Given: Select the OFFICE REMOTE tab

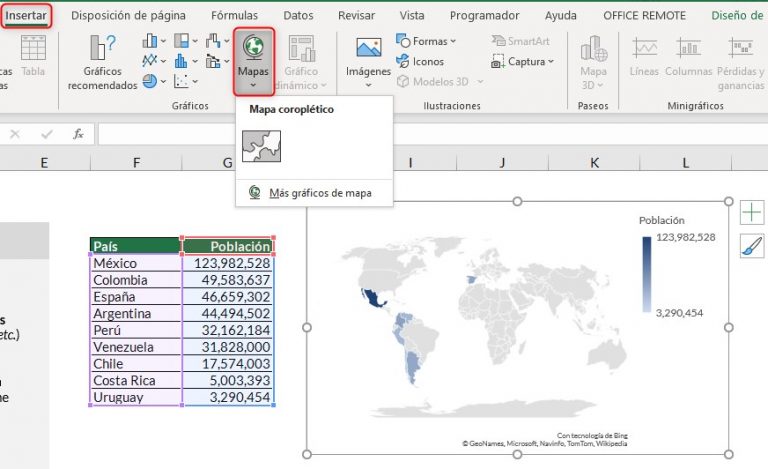Looking at the screenshot, I should pyautogui.click(x=644, y=16).
